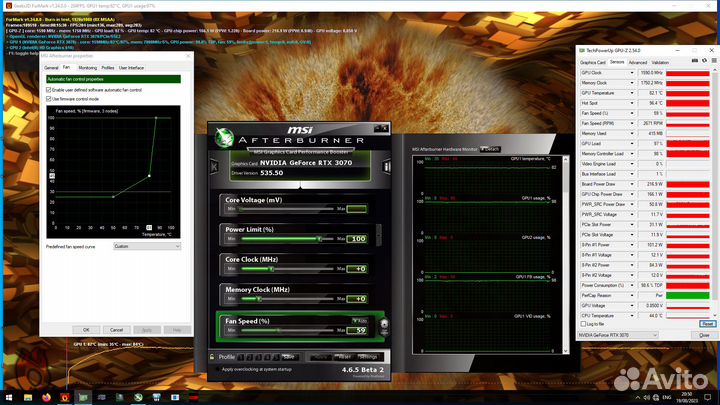Screen dimensions: 720x405
Task: Open the PerfCap Reason sensor dropdown
Action: pos(632,295)
